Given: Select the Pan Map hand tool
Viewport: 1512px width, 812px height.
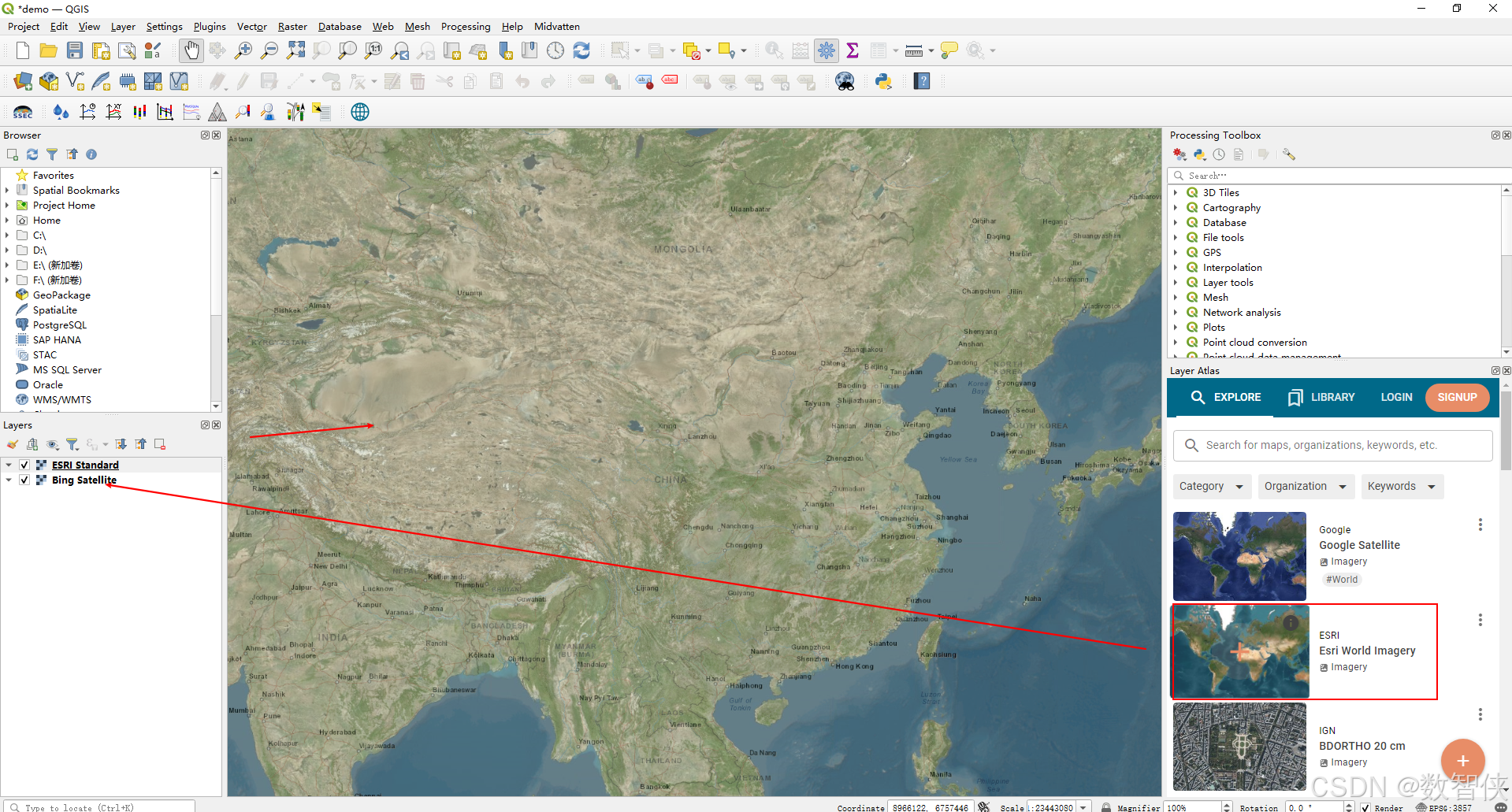Looking at the screenshot, I should click(191, 50).
